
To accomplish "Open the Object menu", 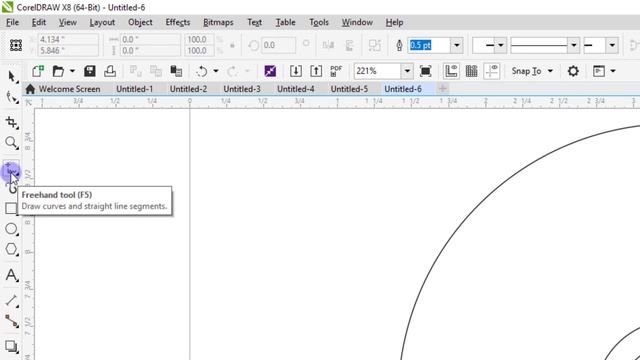I will 140,22.
